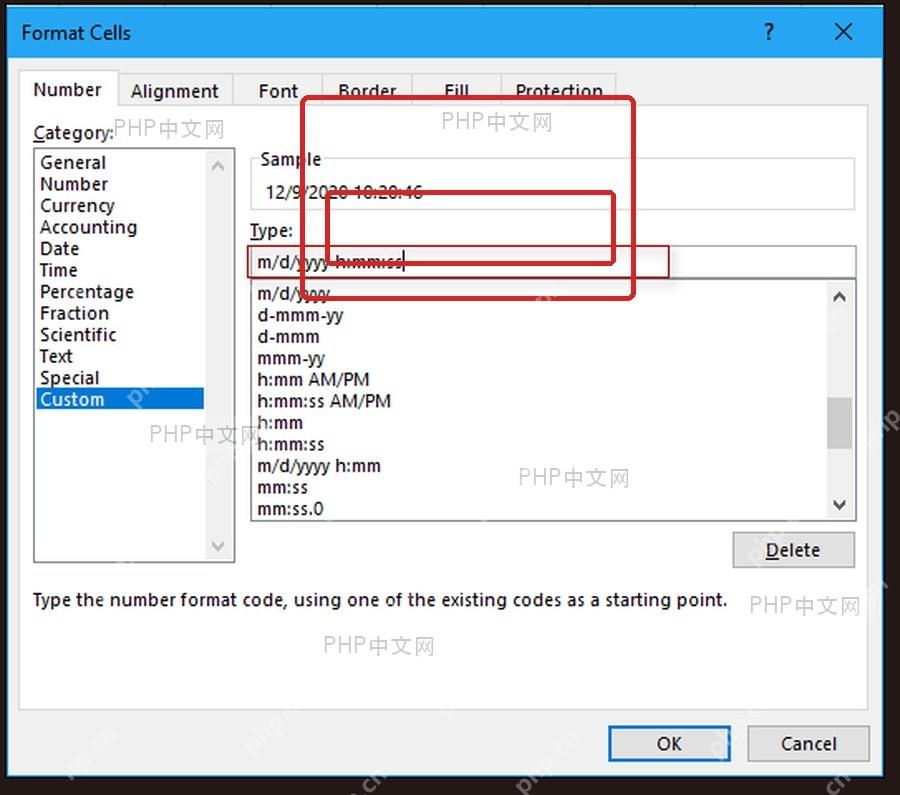
Task: Click the up arrow of format list scrollbar
Action: point(840,297)
